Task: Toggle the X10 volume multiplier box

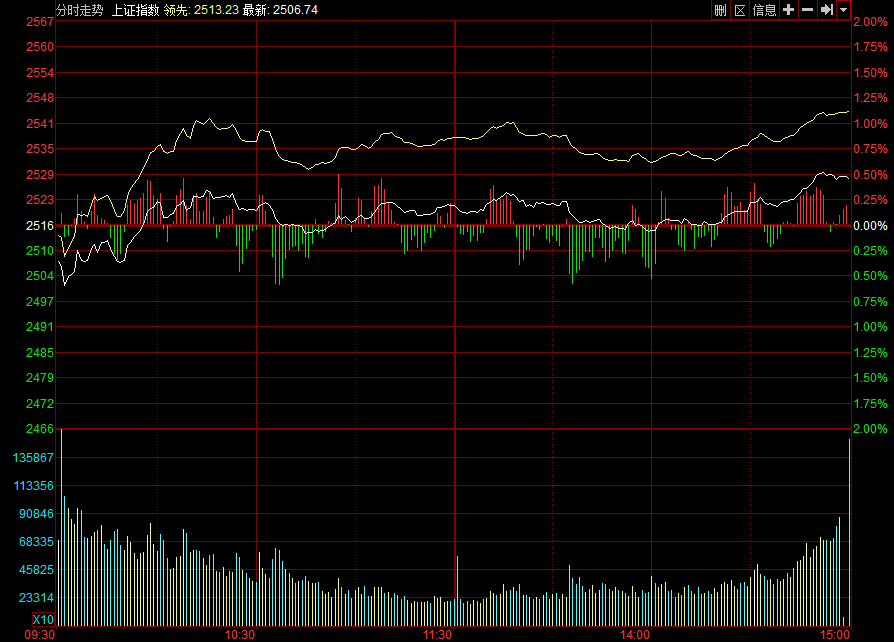Action: pyautogui.click(x=43, y=619)
